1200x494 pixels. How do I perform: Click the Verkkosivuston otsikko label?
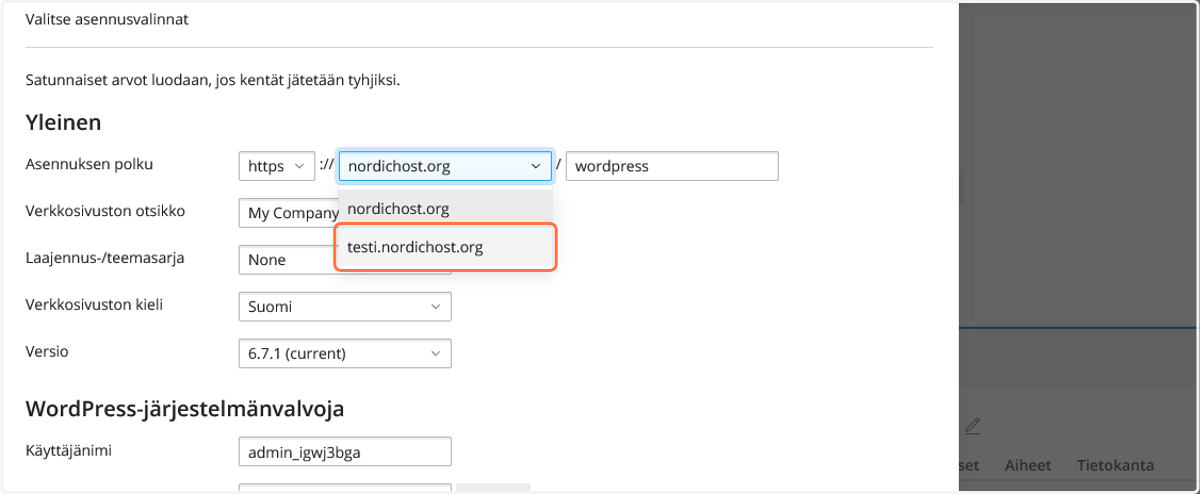[105, 211]
